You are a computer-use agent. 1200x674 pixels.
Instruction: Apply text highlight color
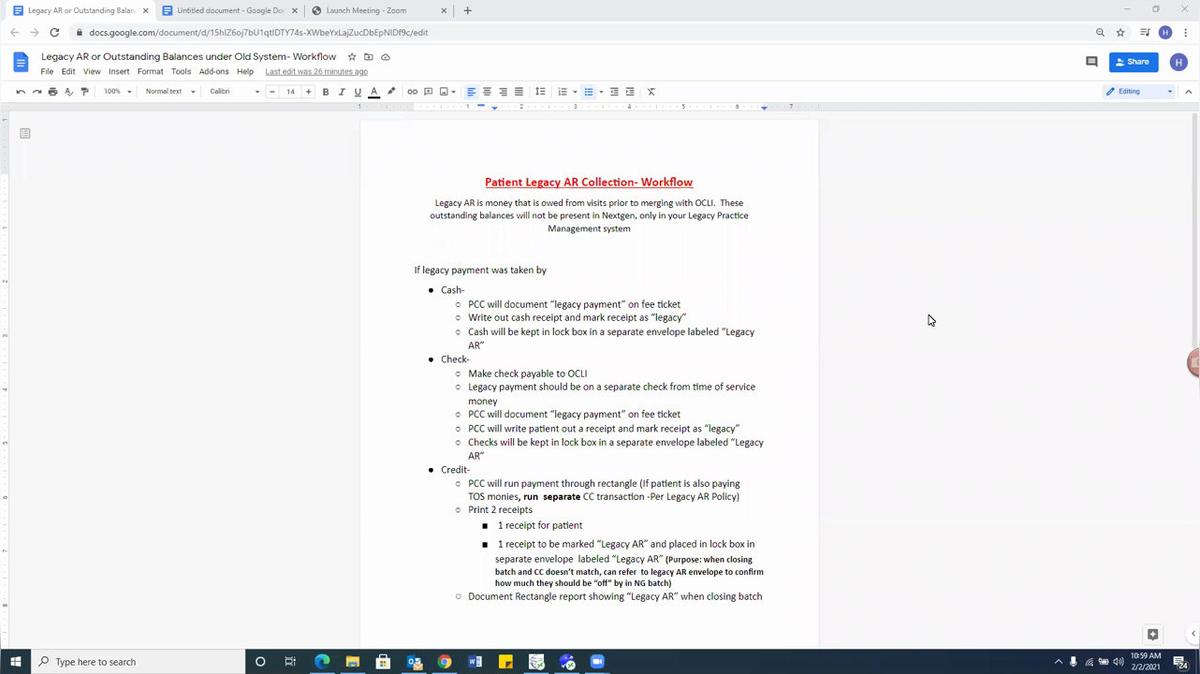click(390, 91)
